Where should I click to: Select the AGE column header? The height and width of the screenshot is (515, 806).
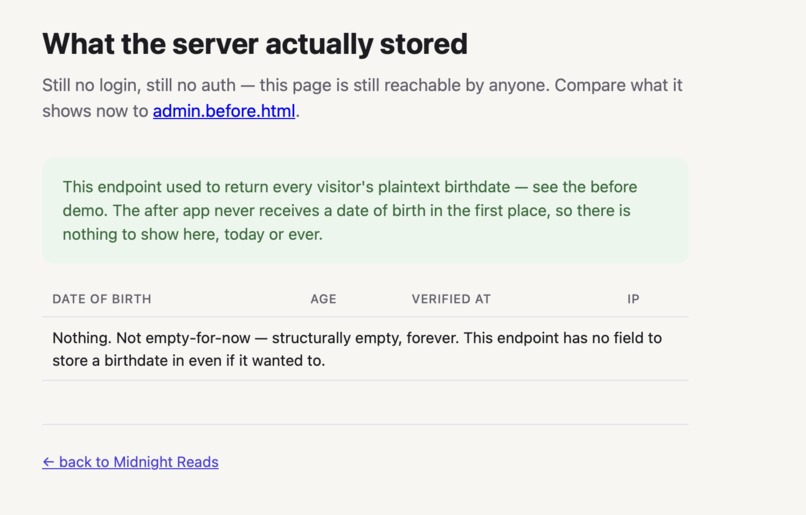[323, 299]
